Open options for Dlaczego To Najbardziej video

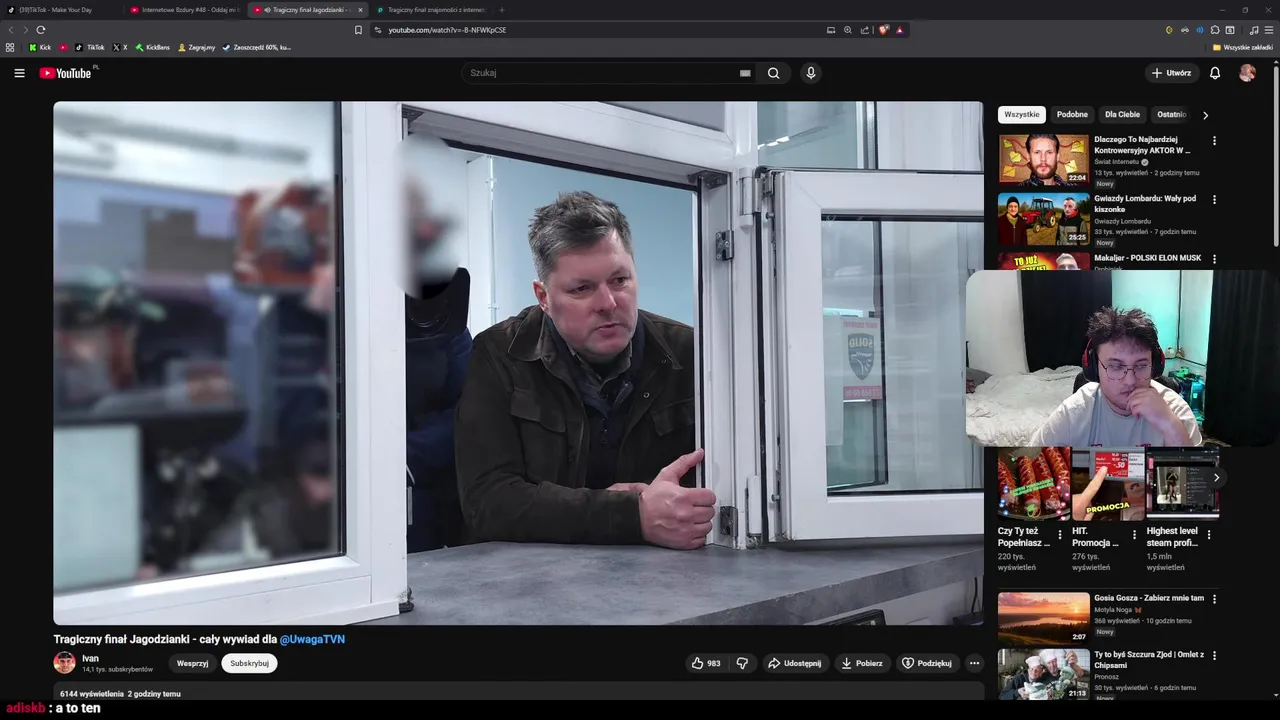click(1214, 141)
